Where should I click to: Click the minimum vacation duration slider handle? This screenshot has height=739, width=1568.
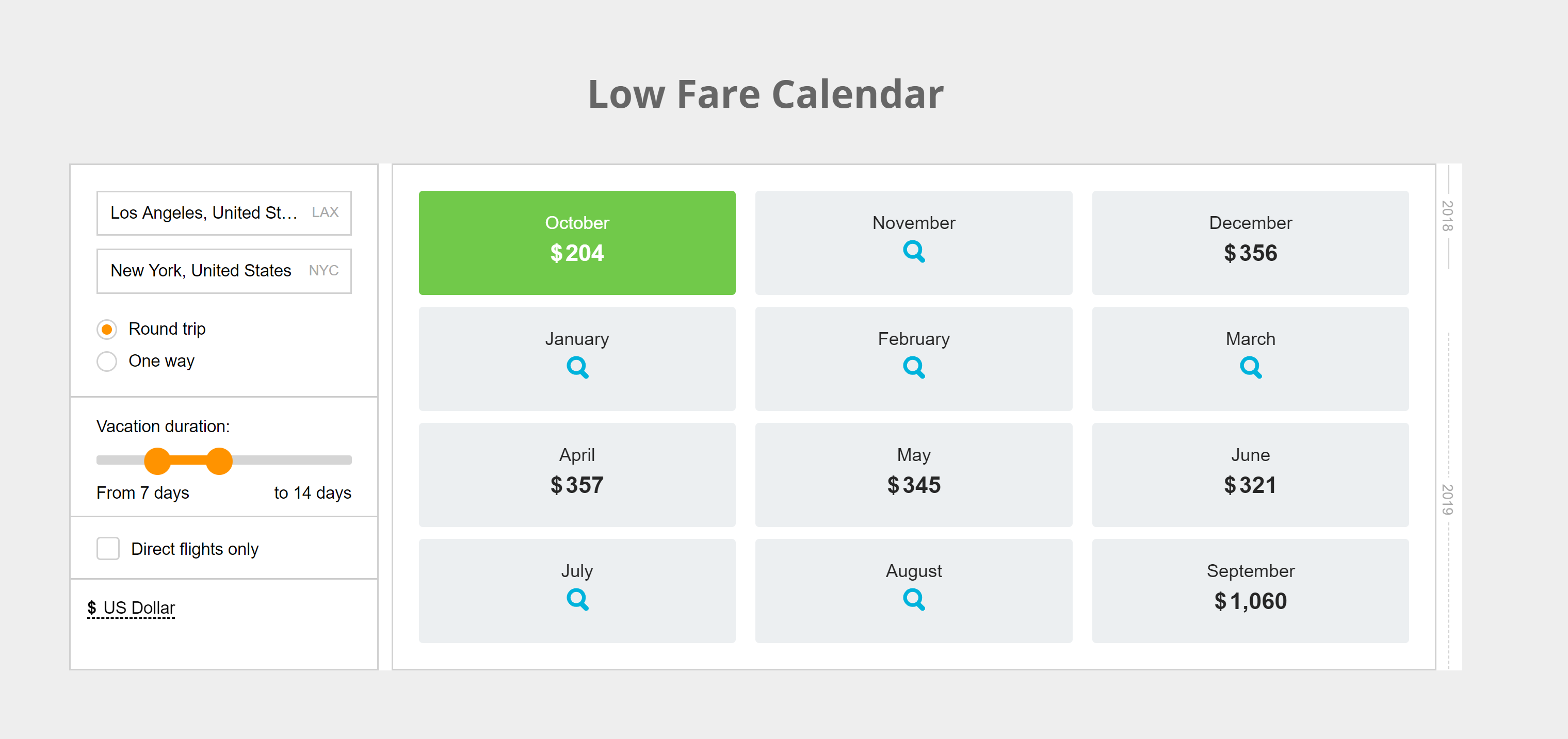[158, 461]
